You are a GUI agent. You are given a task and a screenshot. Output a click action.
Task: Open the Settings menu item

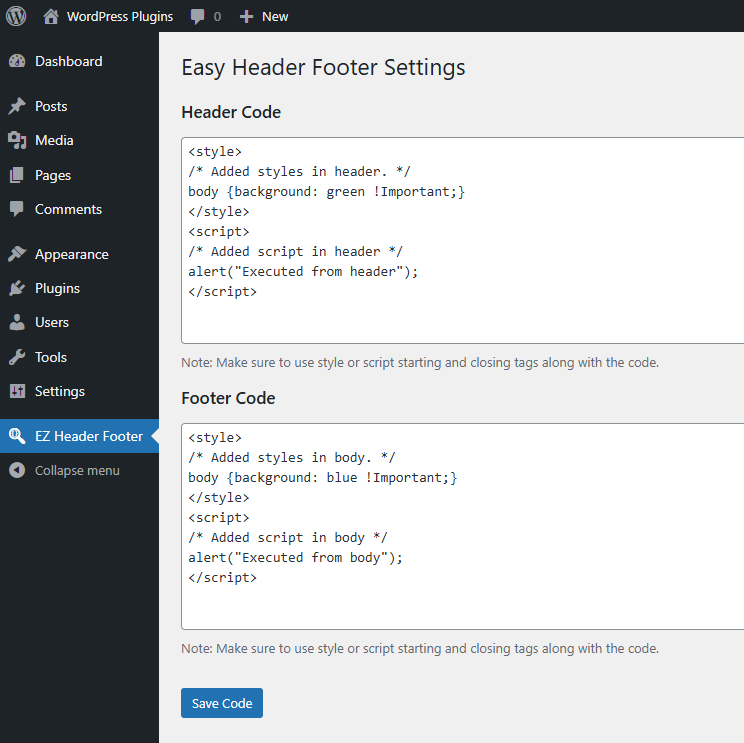click(x=60, y=391)
